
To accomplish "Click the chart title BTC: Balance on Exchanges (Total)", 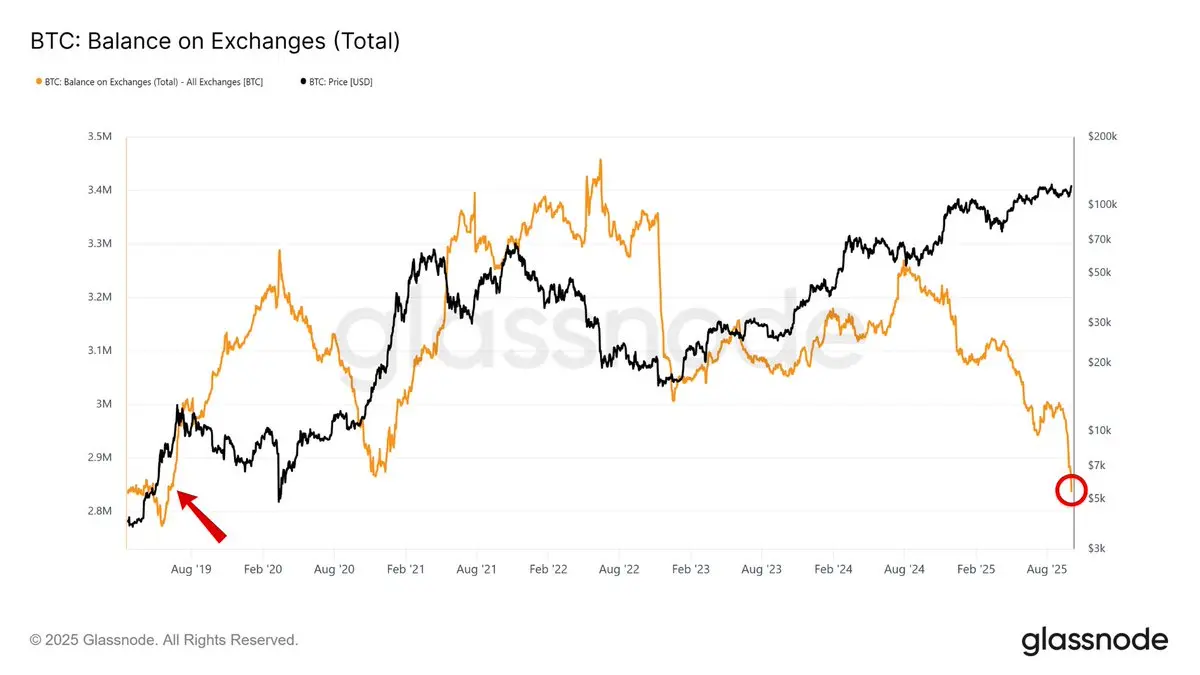I will (214, 41).
